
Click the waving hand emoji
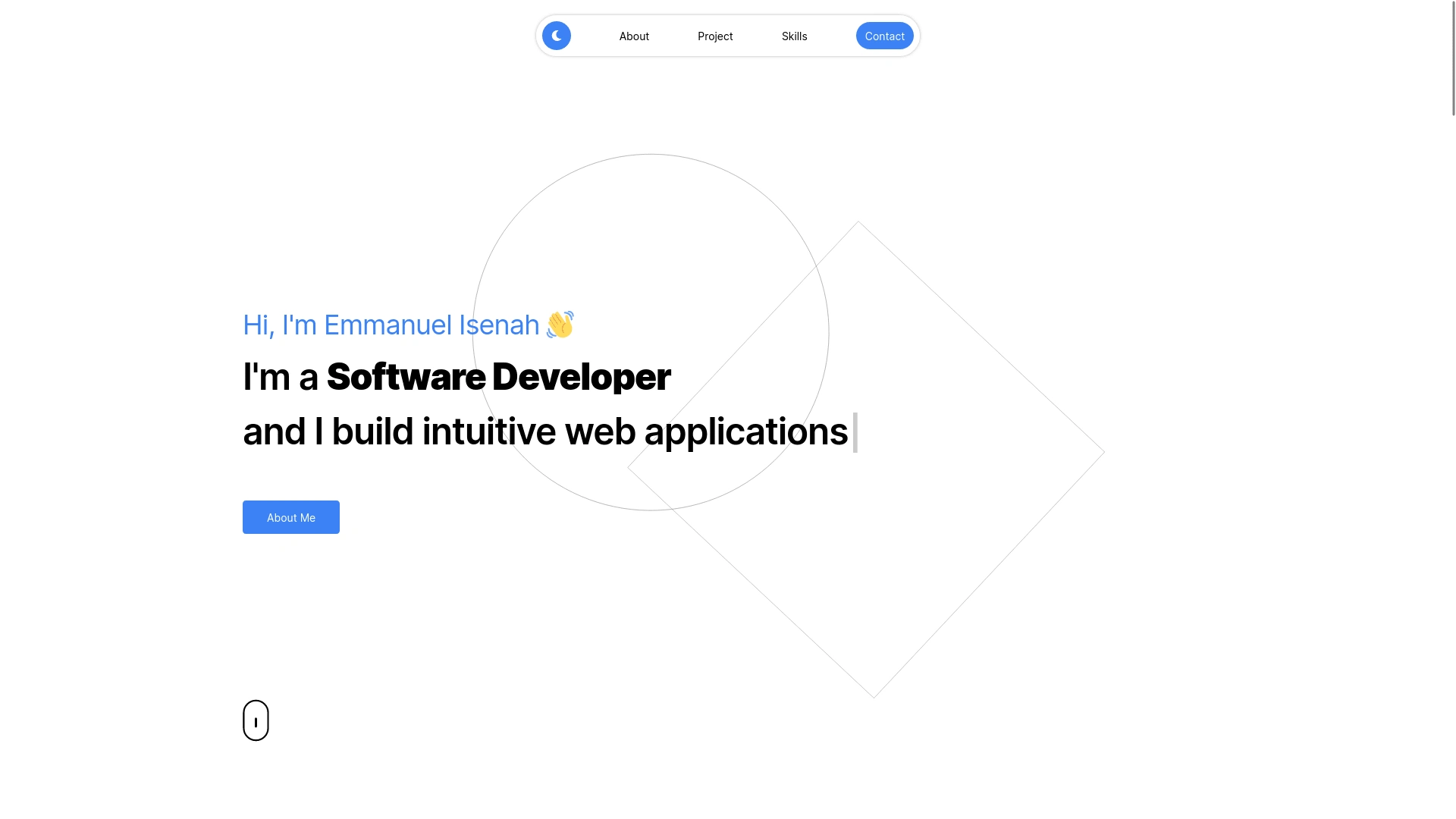(560, 325)
